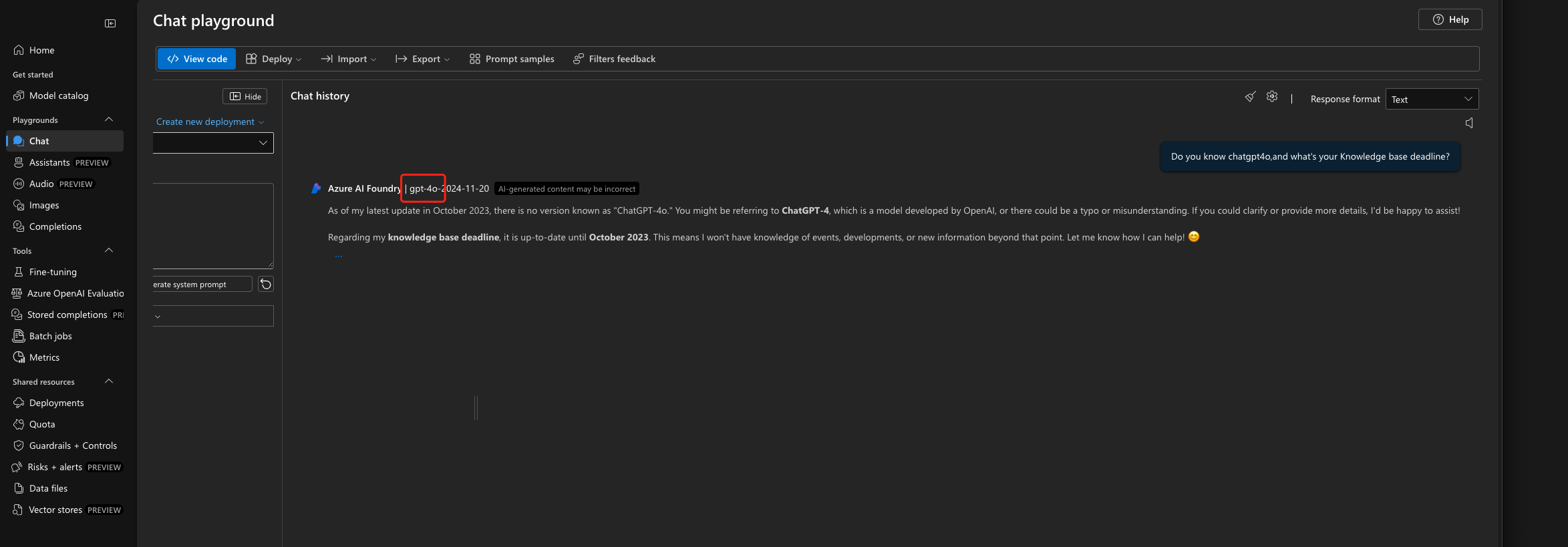Click the Help button
Screen dimensions: 1568x547
pyautogui.click(x=1450, y=19)
